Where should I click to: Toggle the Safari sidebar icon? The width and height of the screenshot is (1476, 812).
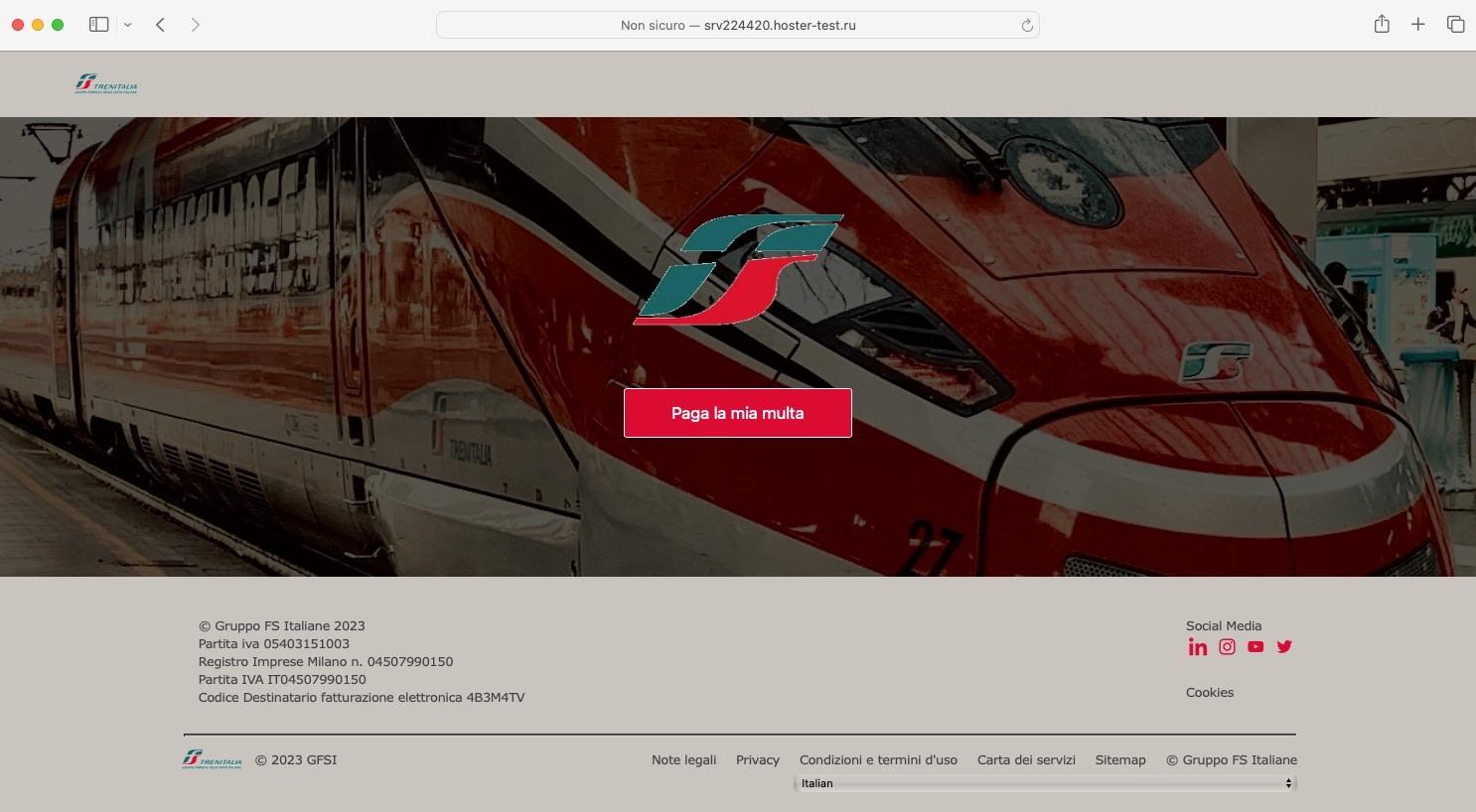point(98,25)
